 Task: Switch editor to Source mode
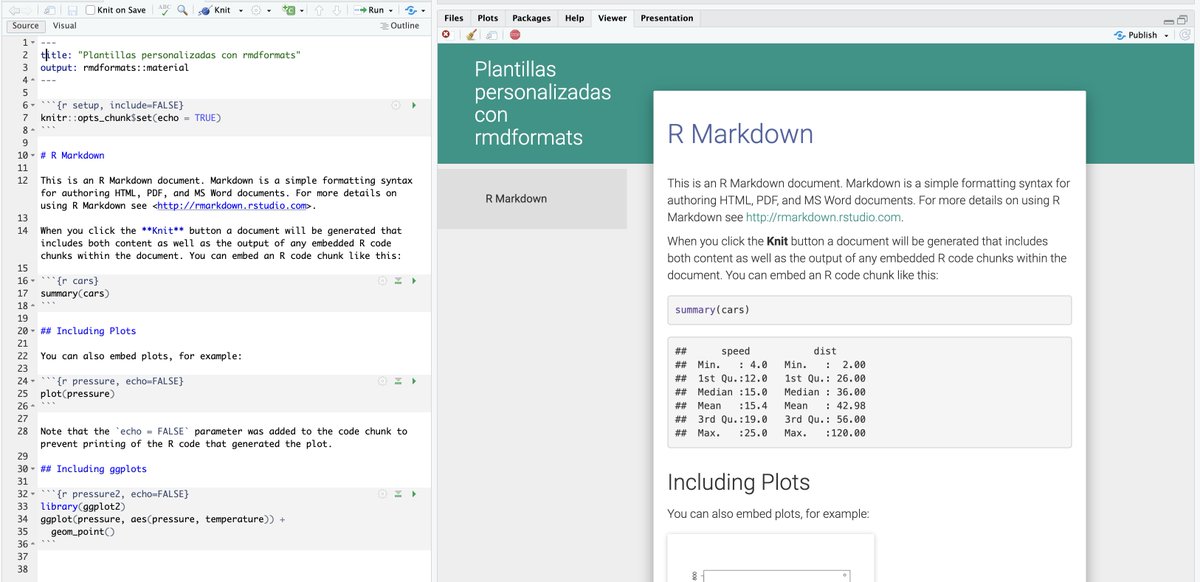pyautogui.click(x=25, y=25)
